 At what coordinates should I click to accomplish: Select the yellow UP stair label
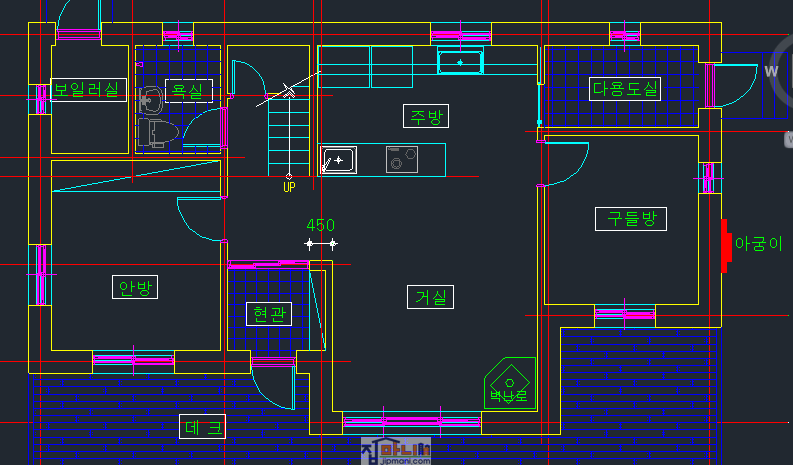[x=289, y=187]
